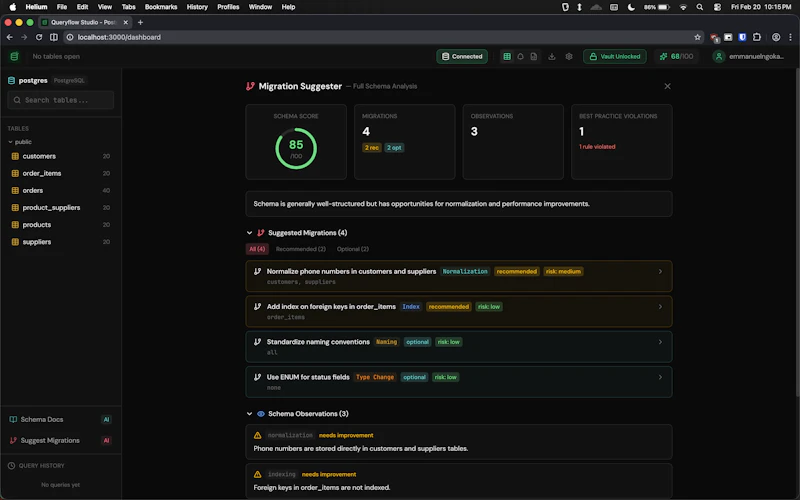The width and height of the screenshot is (800, 500).
Task: Expand Standardize naming conventions chevron
Action: (x=660, y=342)
